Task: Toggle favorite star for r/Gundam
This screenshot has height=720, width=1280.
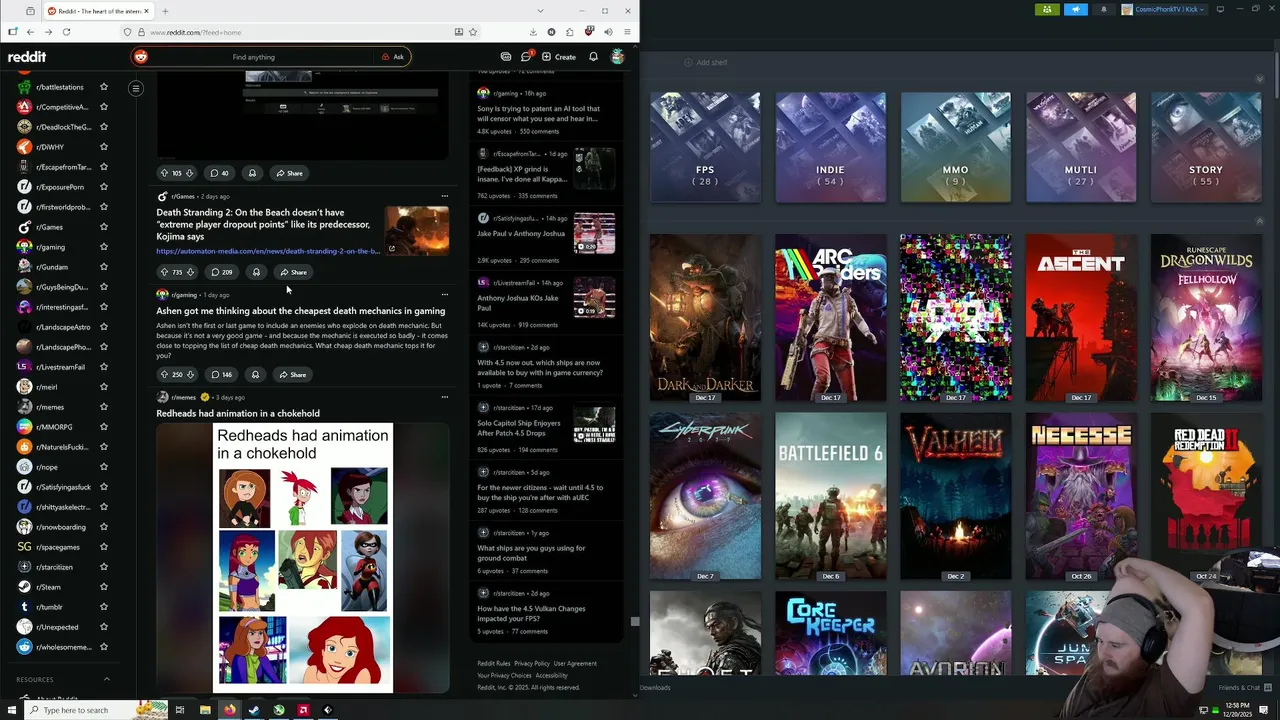Action: (103, 267)
